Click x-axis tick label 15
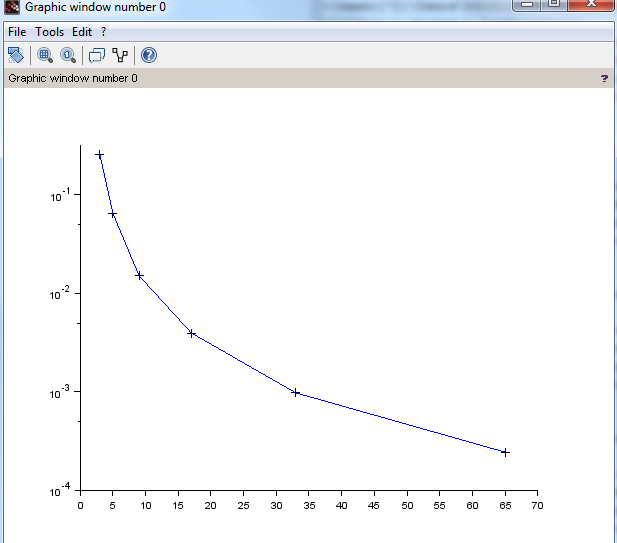 coord(178,506)
